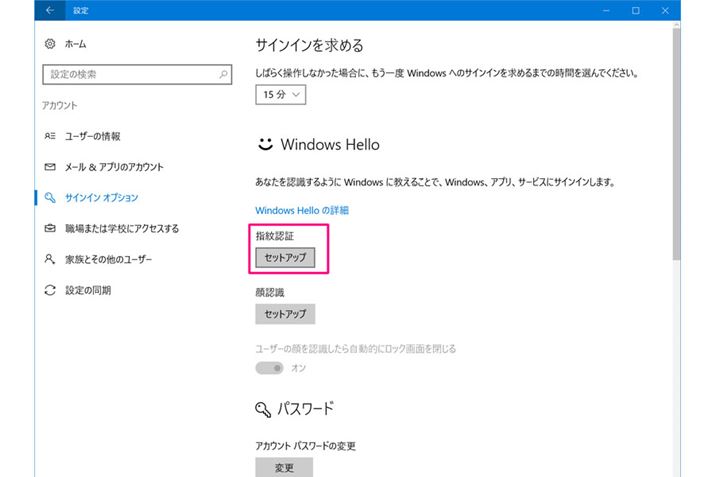Open 設定の同期 page

(x=88, y=290)
